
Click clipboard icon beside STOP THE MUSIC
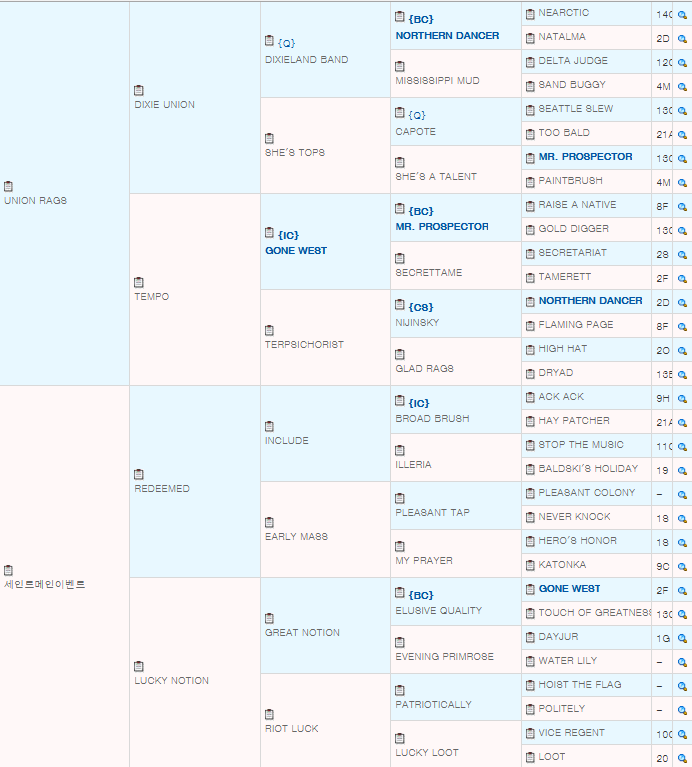[530, 446]
